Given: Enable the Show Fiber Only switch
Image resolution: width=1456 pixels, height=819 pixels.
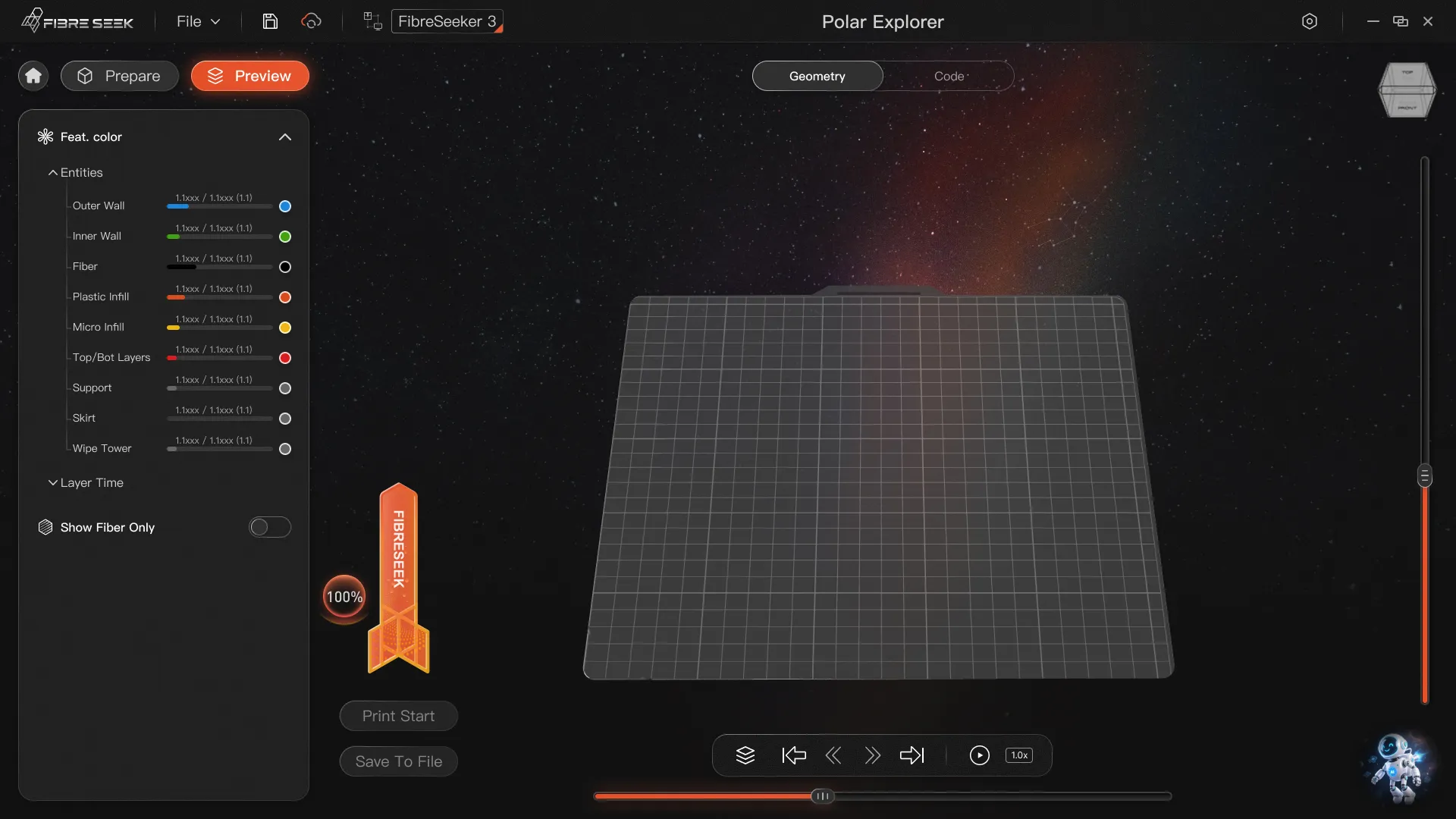Looking at the screenshot, I should coord(270,527).
